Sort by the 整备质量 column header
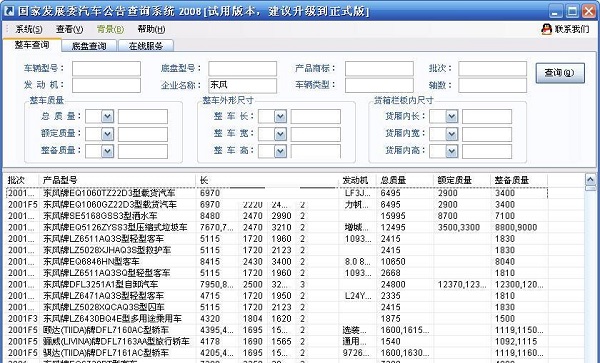This screenshot has height=363, width=600. tap(519, 180)
